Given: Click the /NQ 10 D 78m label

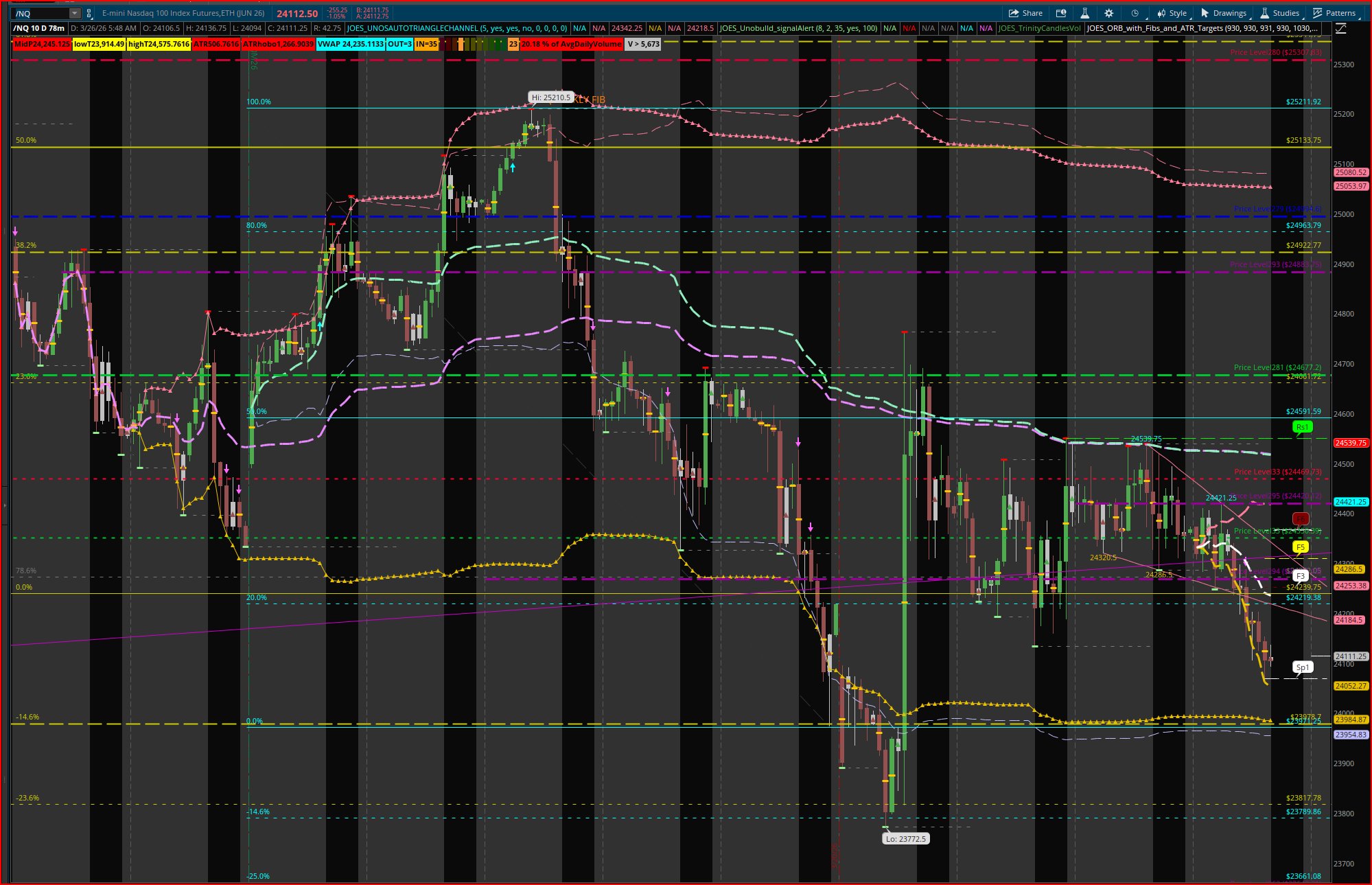Looking at the screenshot, I should [x=40, y=28].
